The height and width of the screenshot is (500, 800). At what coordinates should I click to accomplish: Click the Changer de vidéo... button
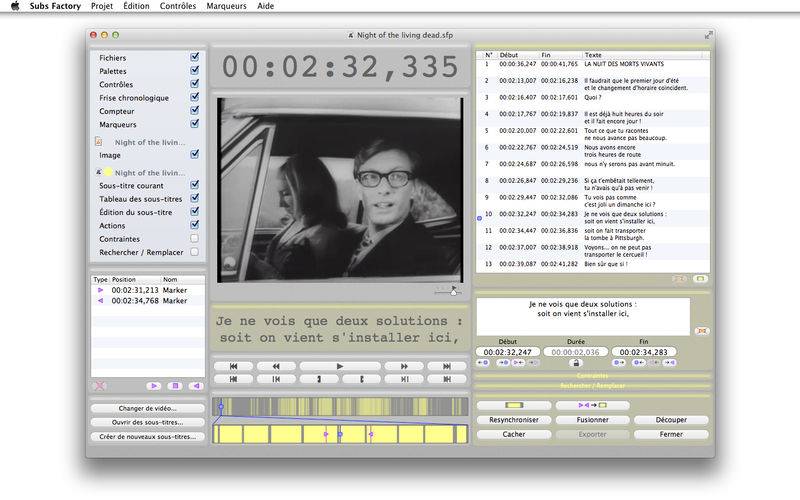tap(147, 408)
